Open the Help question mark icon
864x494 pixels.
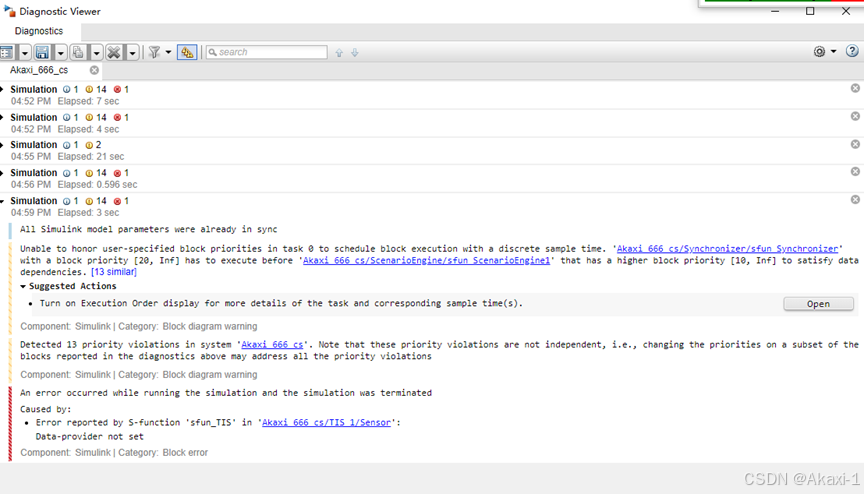pos(852,51)
